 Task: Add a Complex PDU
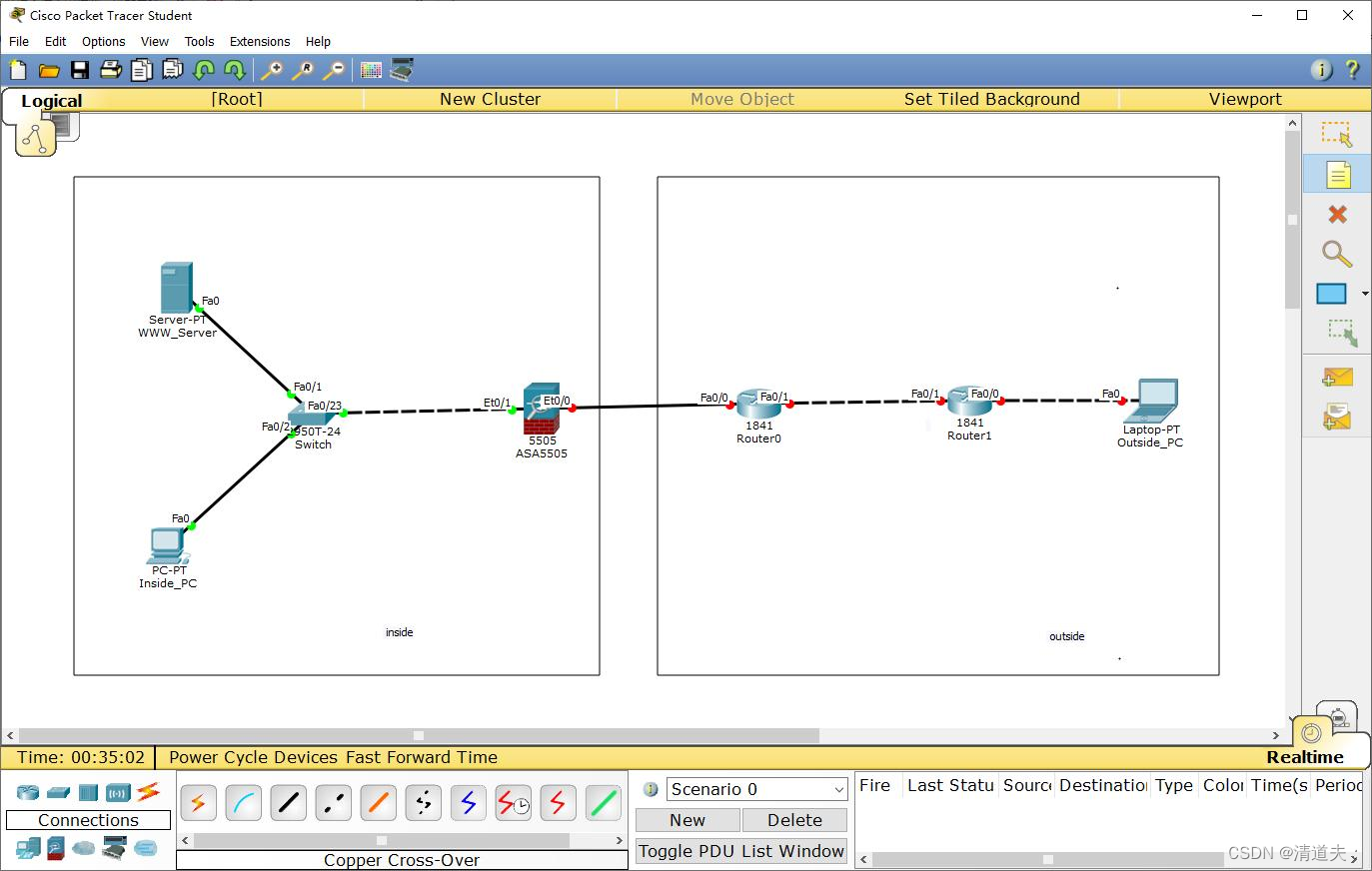[1337, 417]
